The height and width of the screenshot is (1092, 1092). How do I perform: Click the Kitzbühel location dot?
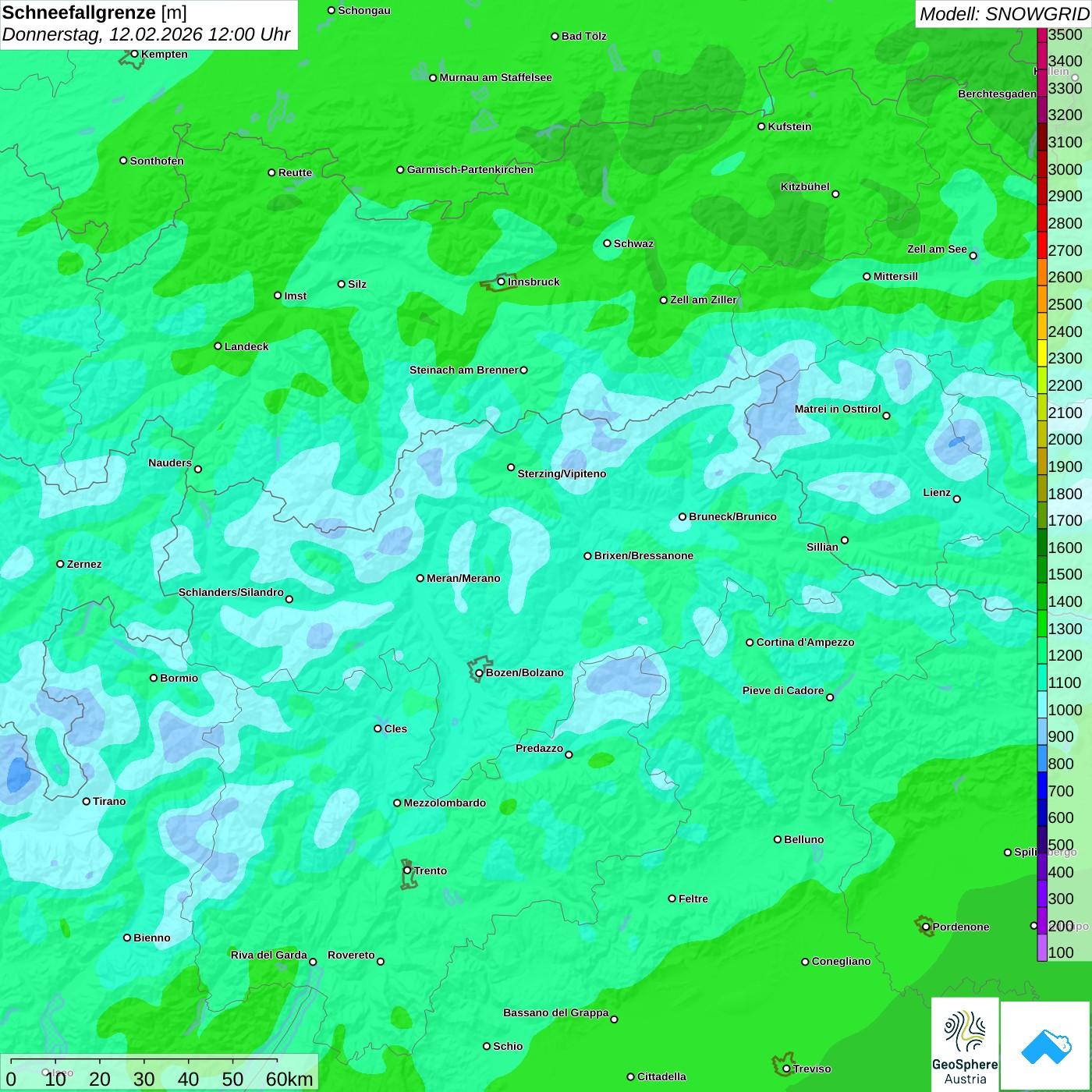[x=835, y=194]
